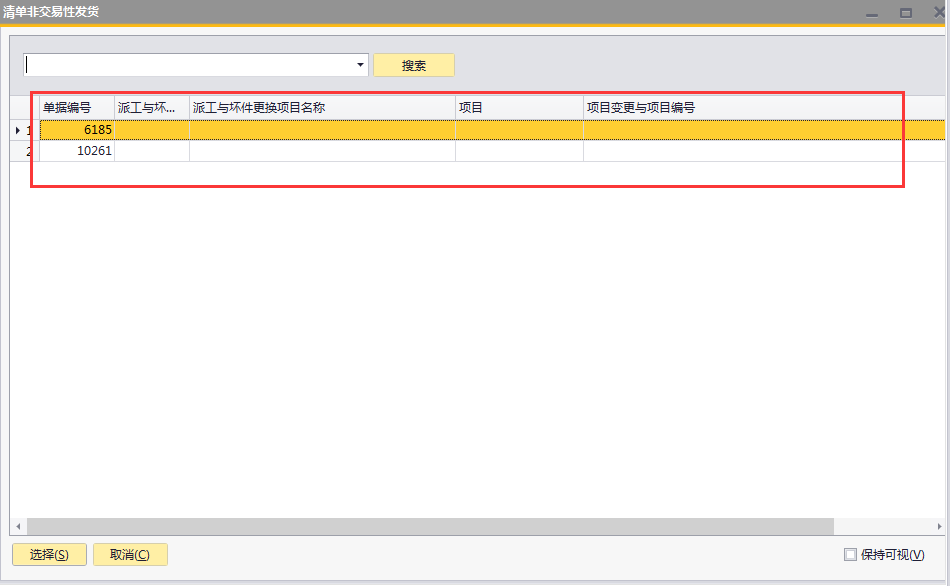This screenshot has width=950, height=586.
Task: Select the row with document number 10261
Action: pyautogui.click(x=77, y=151)
